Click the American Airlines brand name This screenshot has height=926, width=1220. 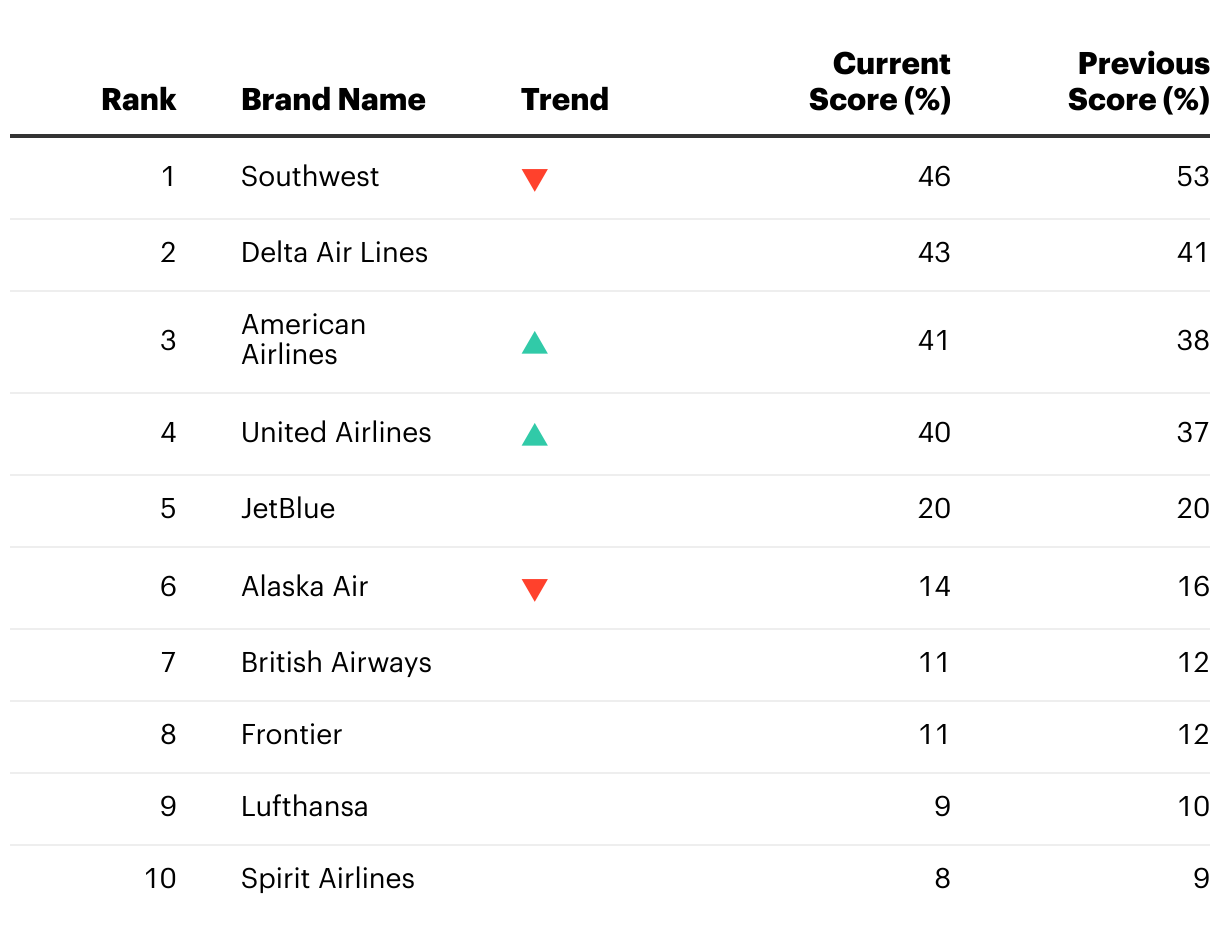[303, 339]
